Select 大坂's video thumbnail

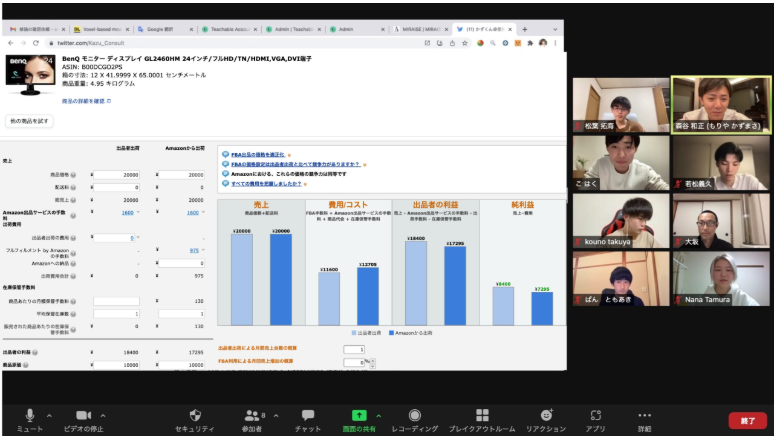(721, 221)
